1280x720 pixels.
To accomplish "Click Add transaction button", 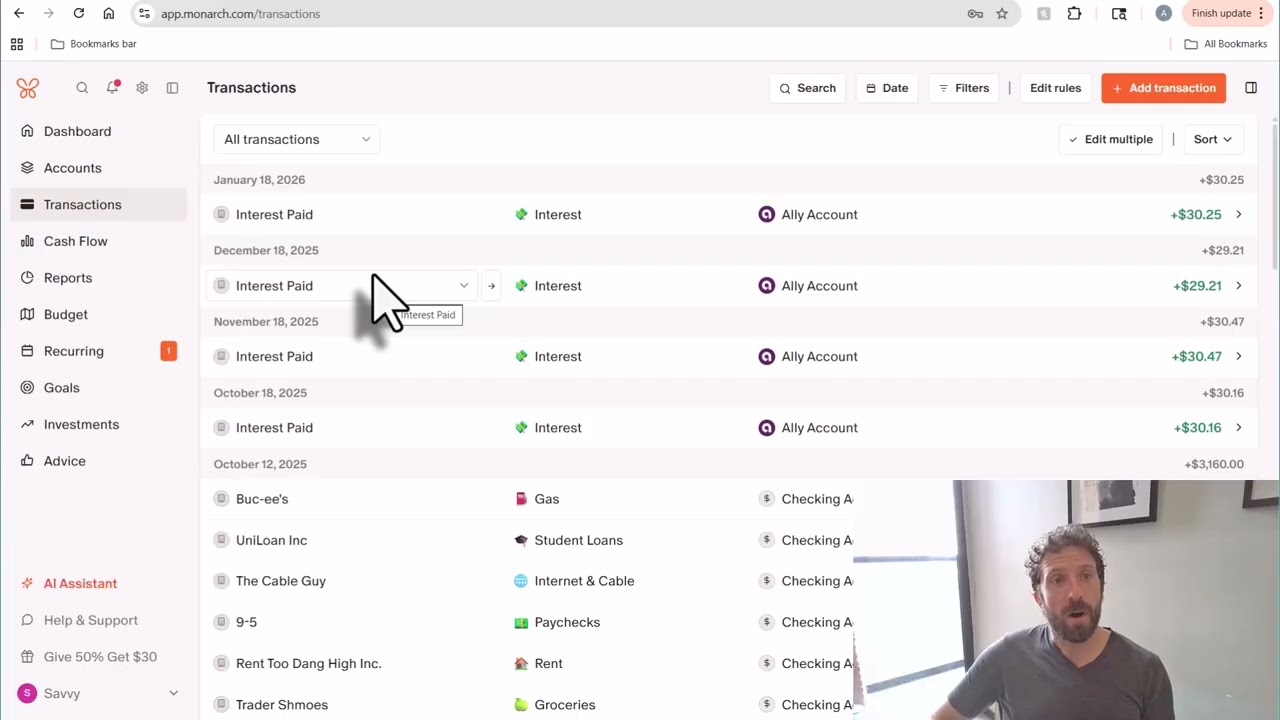I will tap(1164, 88).
